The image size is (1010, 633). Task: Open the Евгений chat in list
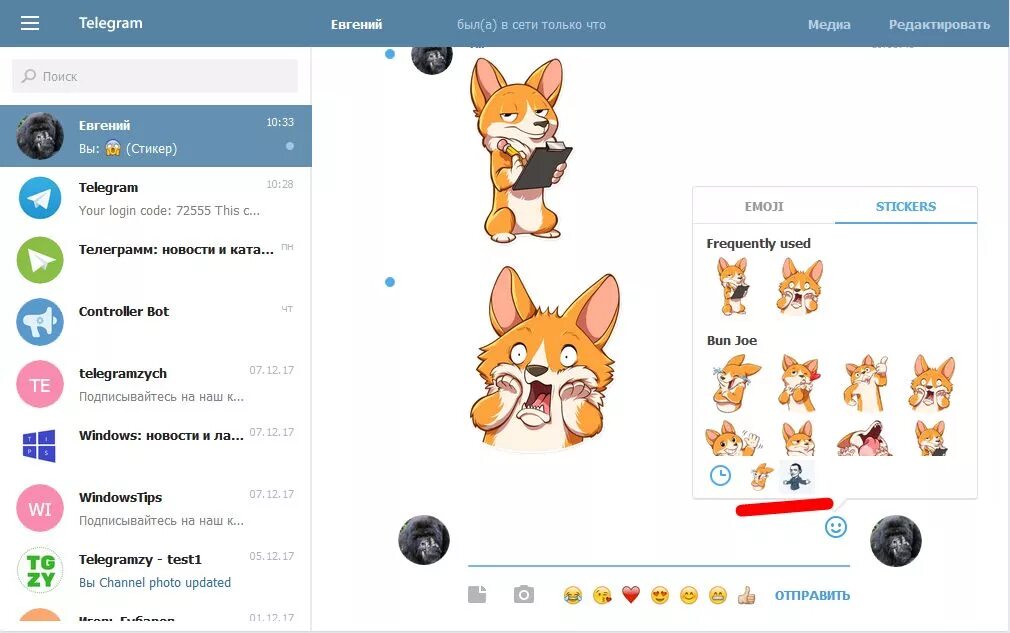click(x=156, y=136)
